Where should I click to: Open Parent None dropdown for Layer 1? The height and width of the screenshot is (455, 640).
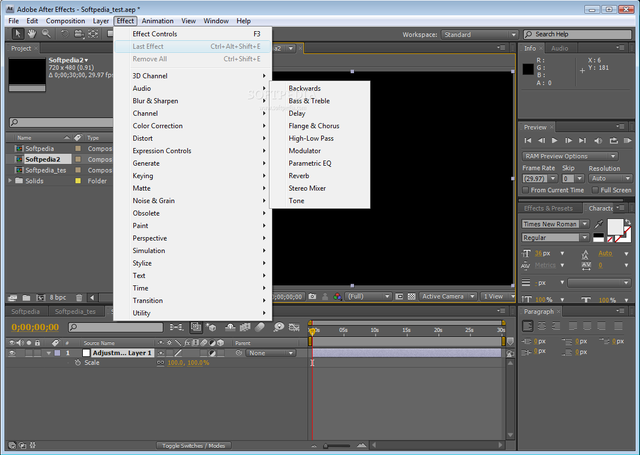pyautogui.click(x=270, y=353)
